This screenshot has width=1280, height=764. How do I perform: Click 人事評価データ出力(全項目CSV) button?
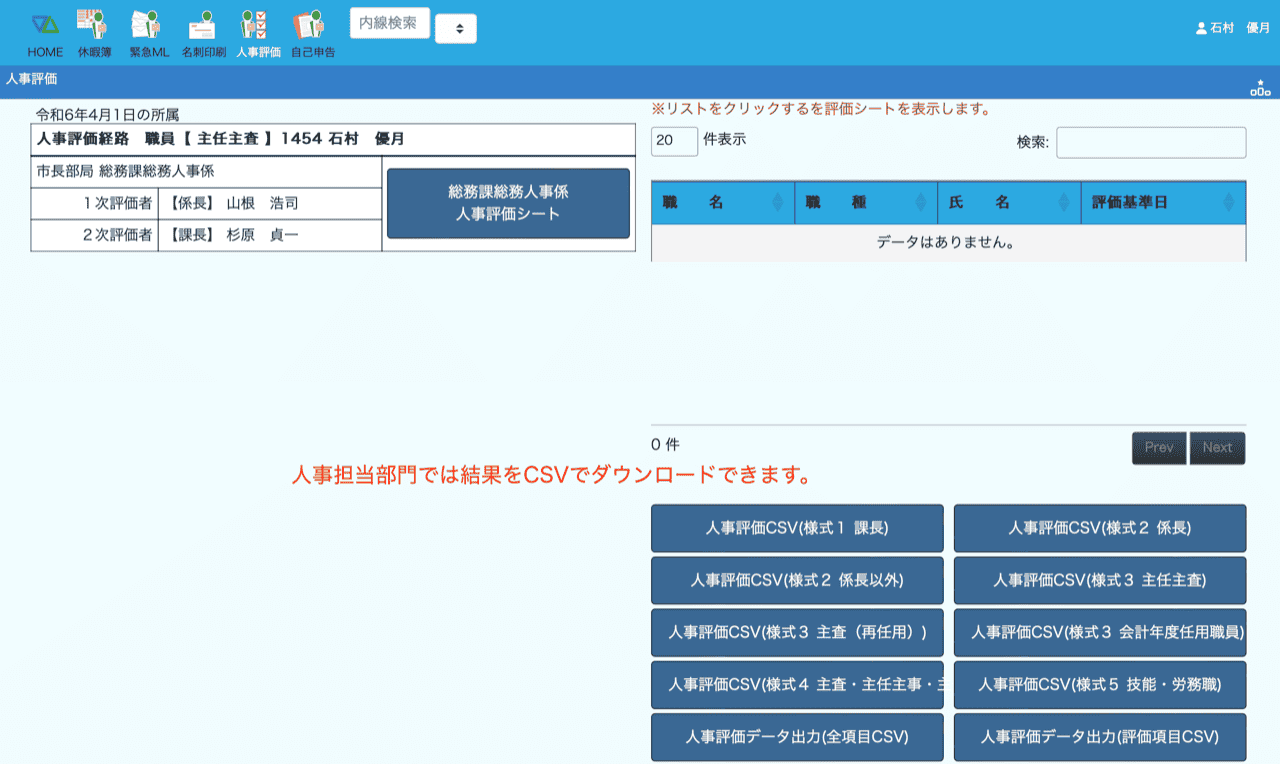tap(797, 737)
